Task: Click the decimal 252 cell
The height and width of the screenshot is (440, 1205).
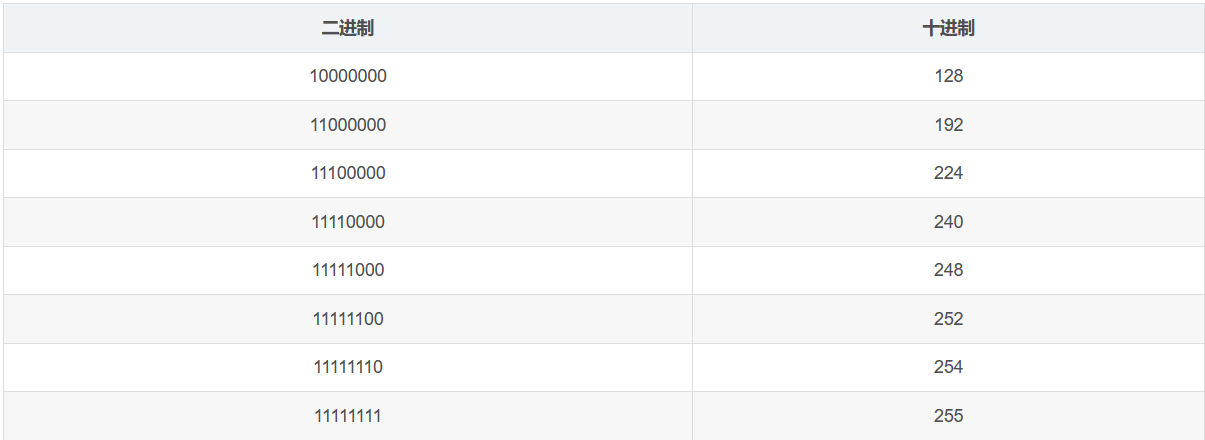Action: 947,319
